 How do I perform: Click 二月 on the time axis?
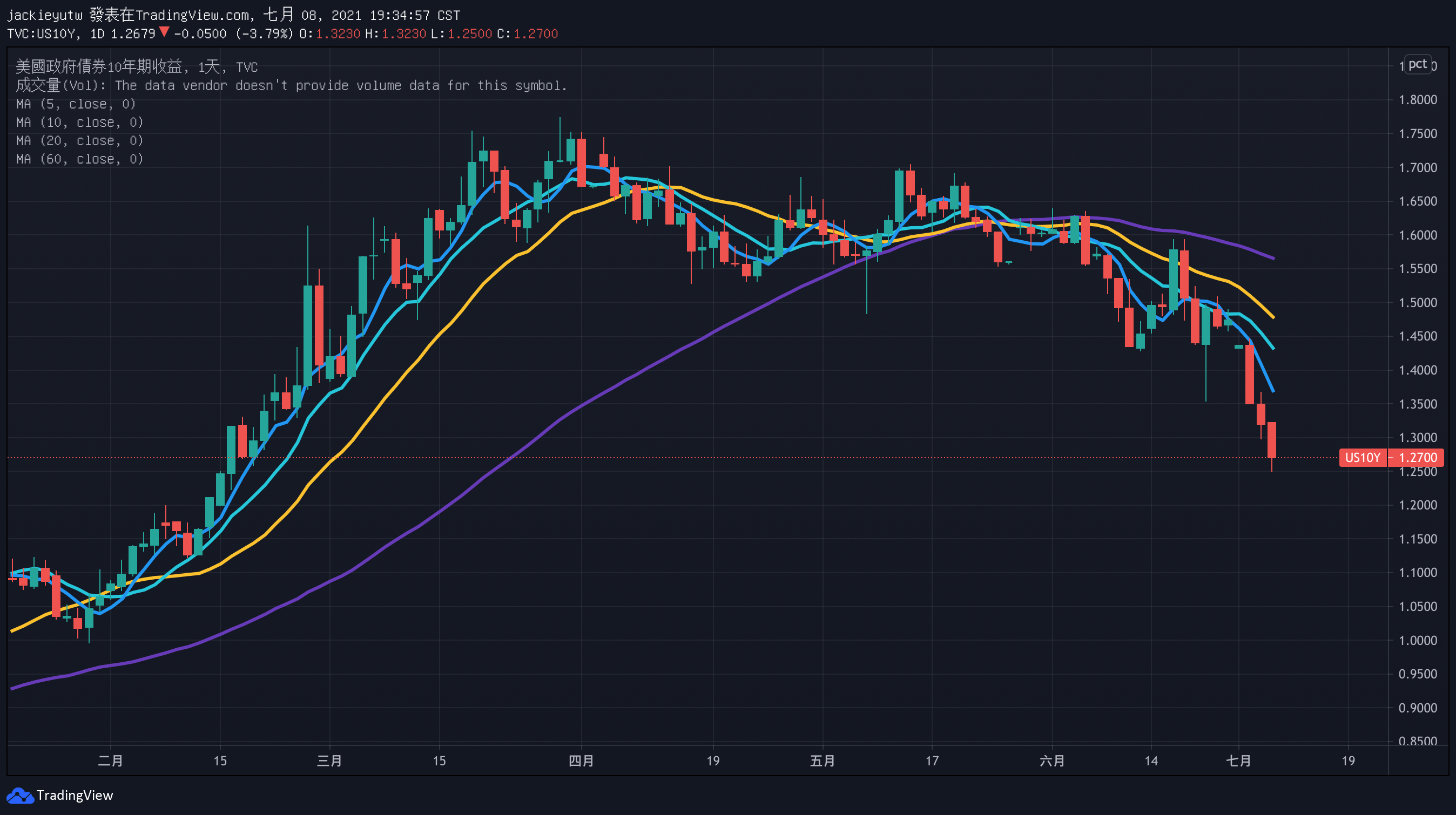tap(110, 761)
